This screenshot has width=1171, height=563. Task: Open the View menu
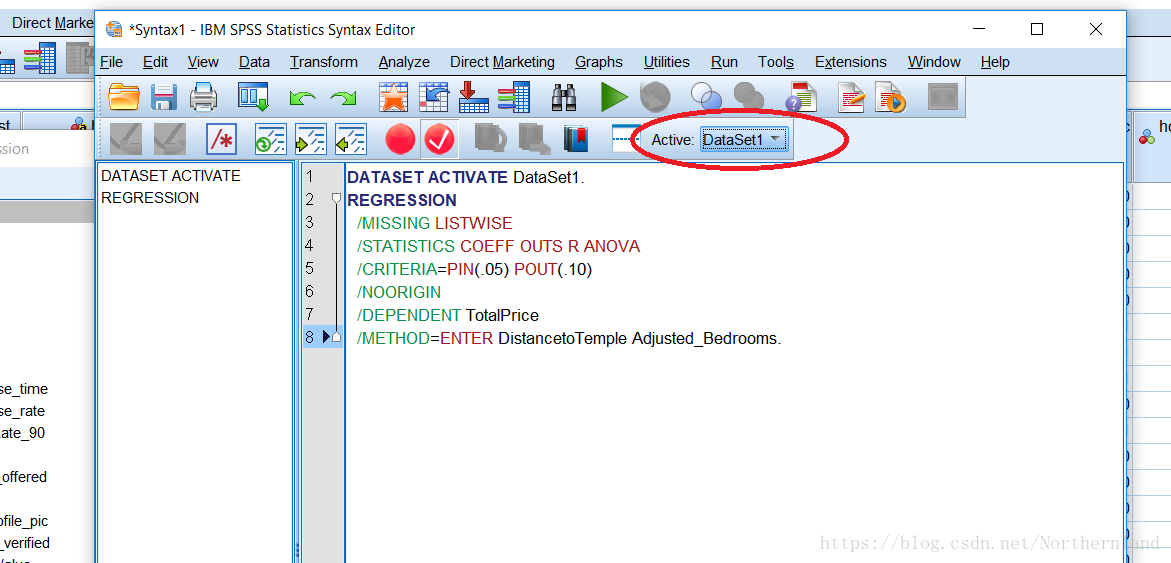point(203,62)
